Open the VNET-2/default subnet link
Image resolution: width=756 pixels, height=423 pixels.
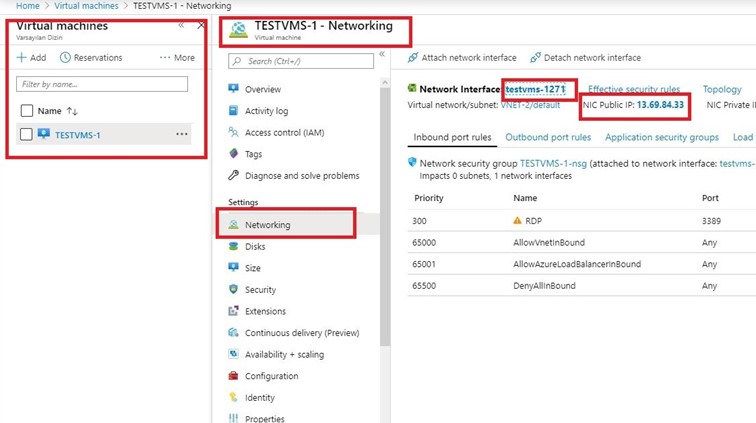tap(530, 105)
